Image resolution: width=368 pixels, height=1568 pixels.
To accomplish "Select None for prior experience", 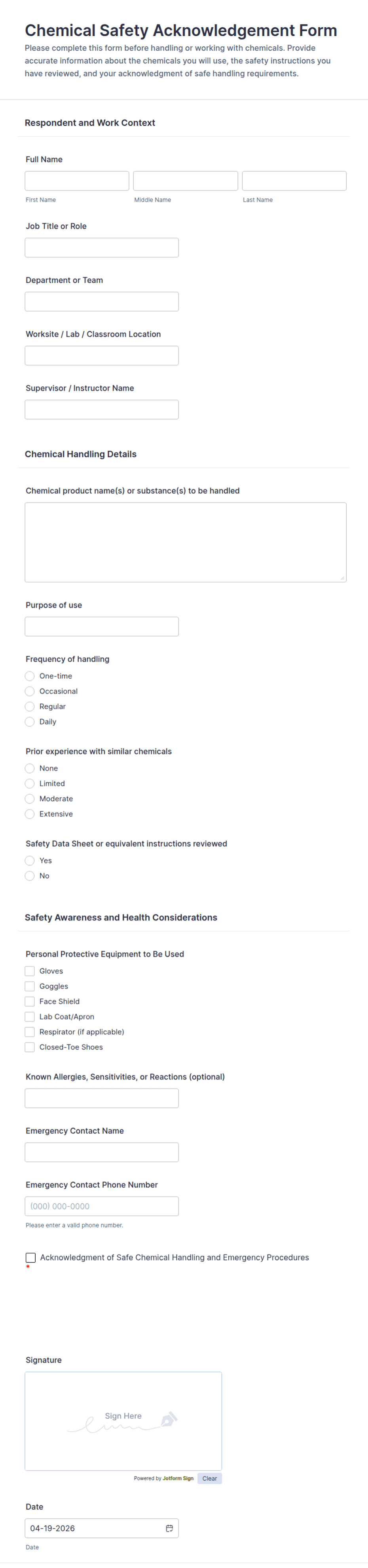I will coord(30,768).
